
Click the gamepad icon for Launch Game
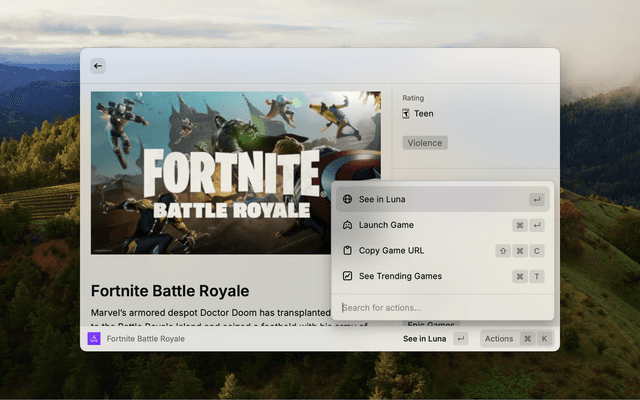click(347, 225)
